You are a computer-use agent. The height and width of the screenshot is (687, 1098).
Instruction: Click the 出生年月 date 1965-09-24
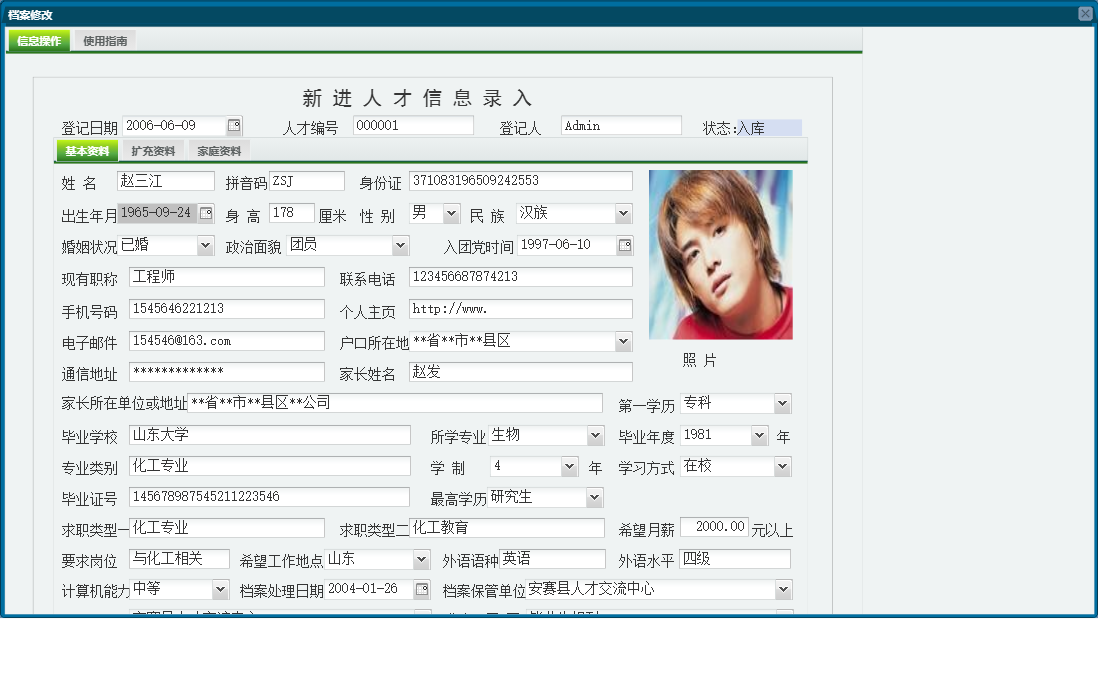pyautogui.click(x=158, y=213)
